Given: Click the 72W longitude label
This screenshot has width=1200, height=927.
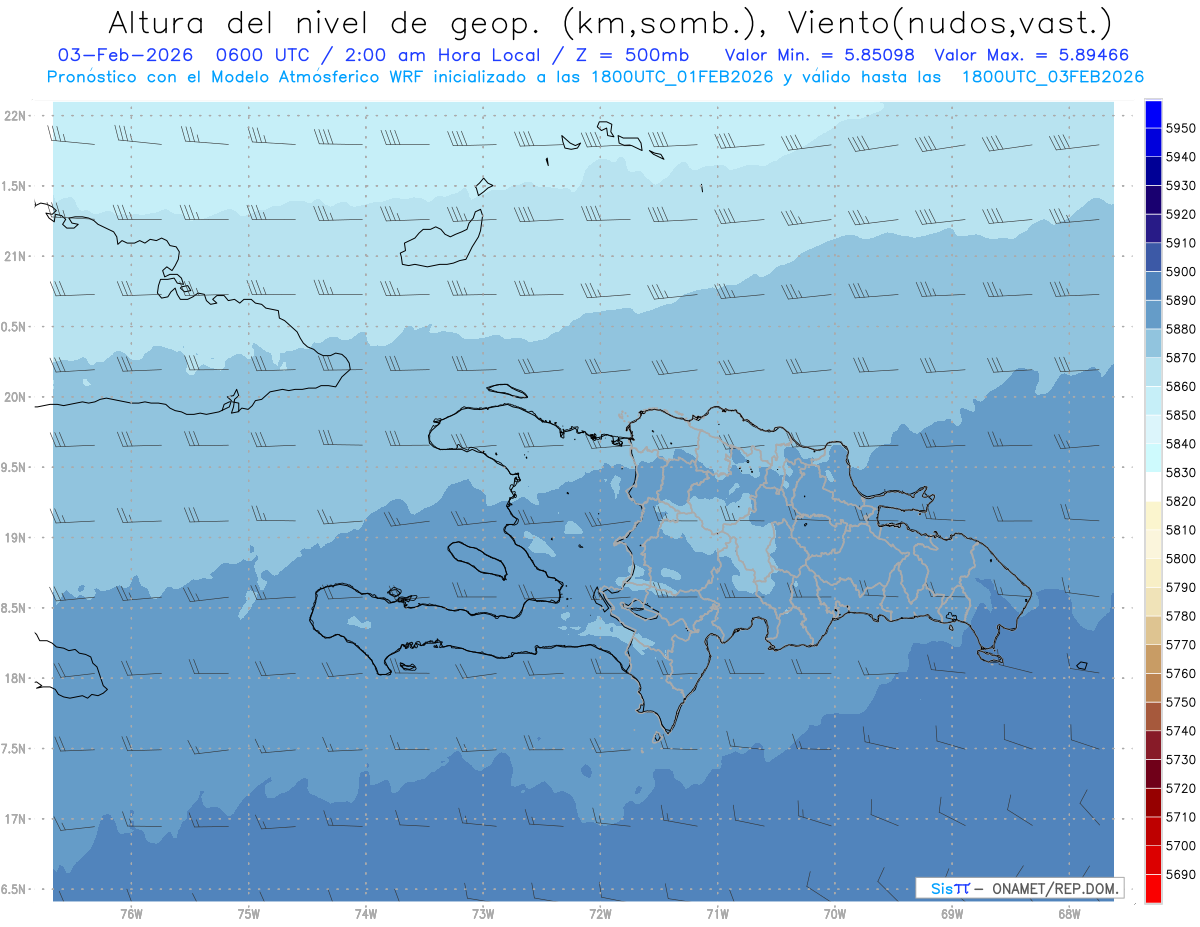Looking at the screenshot, I should (600, 913).
